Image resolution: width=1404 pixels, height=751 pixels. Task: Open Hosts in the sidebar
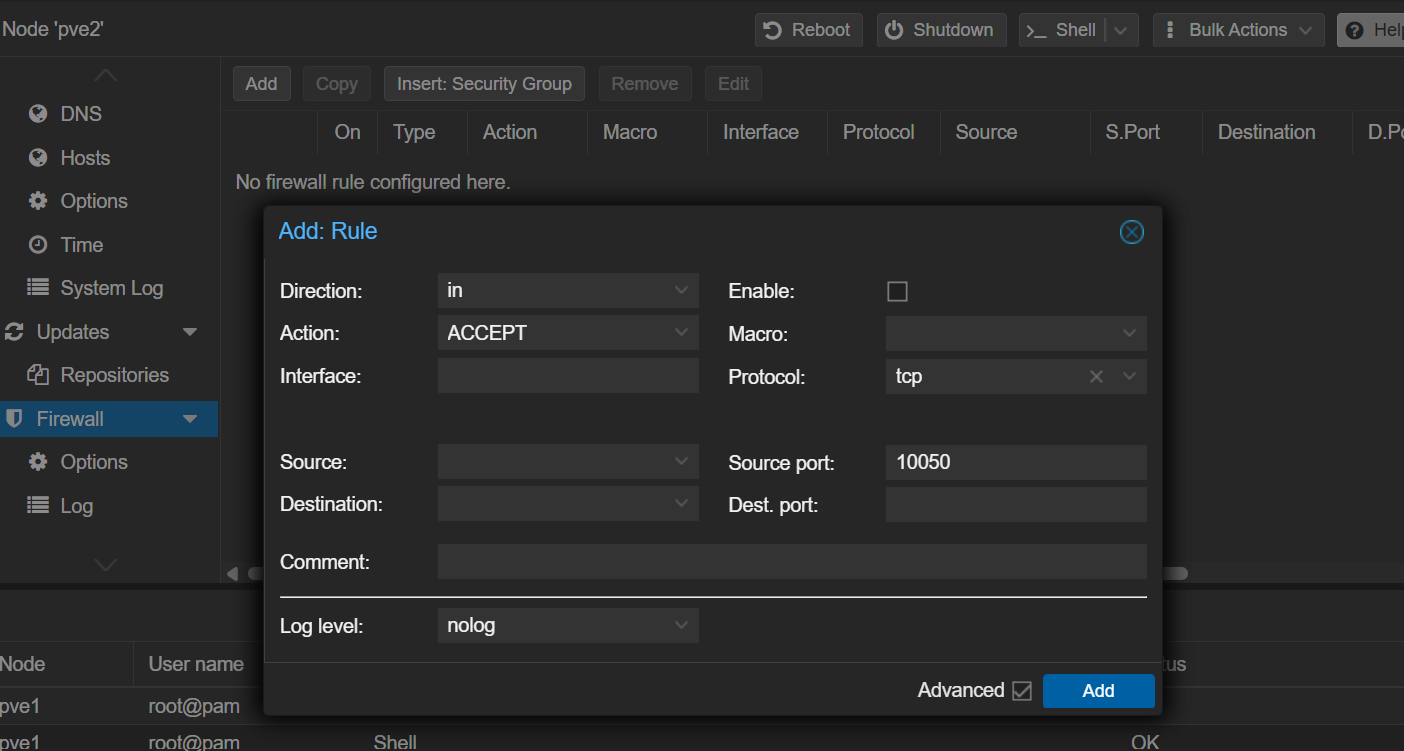point(84,158)
